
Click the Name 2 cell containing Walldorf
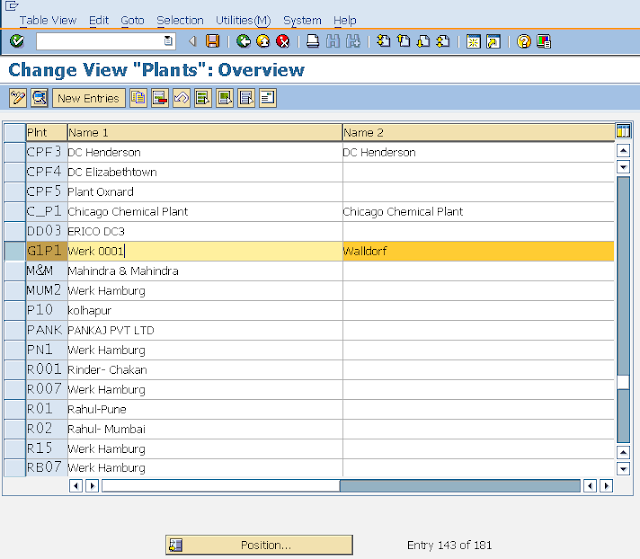pyautogui.click(x=478, y=251)
